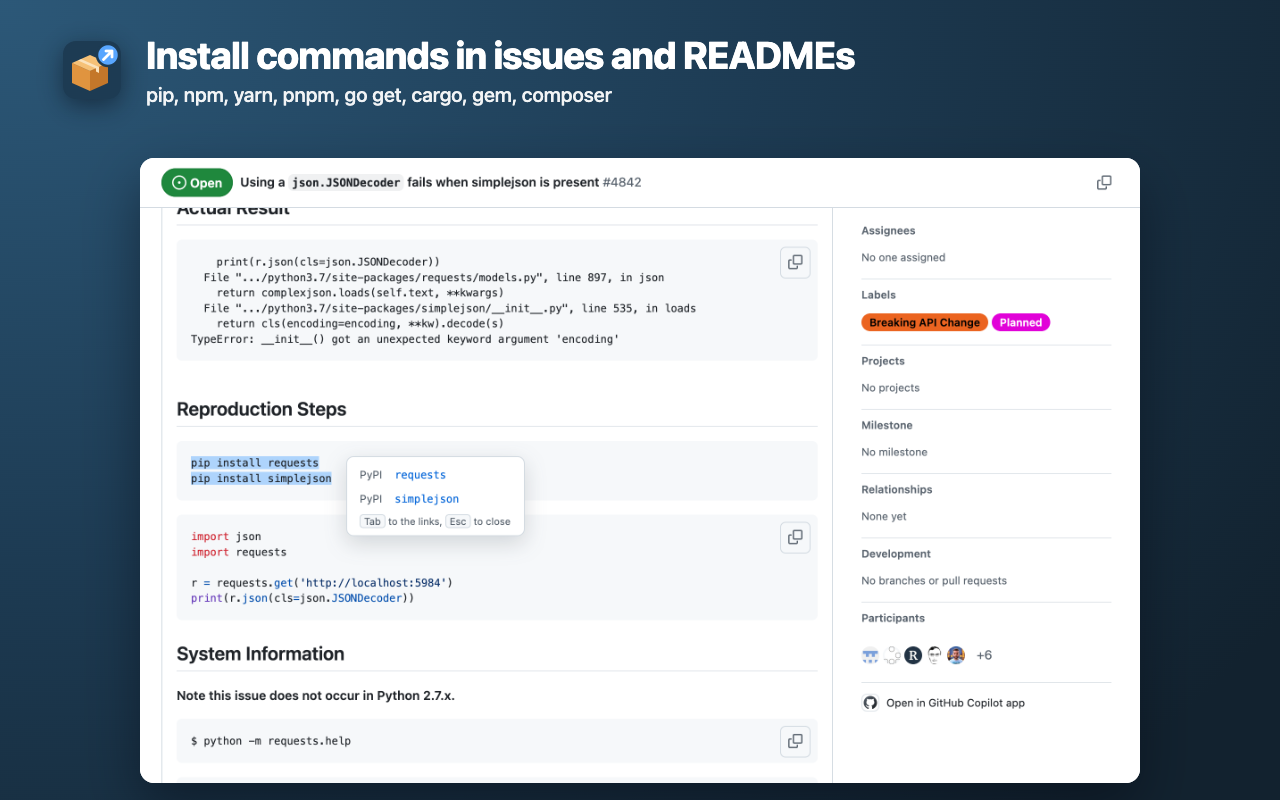Click the Breaking API Change label
The width and height of the screenshot is (1280, 800).
[x=924, y=323]
